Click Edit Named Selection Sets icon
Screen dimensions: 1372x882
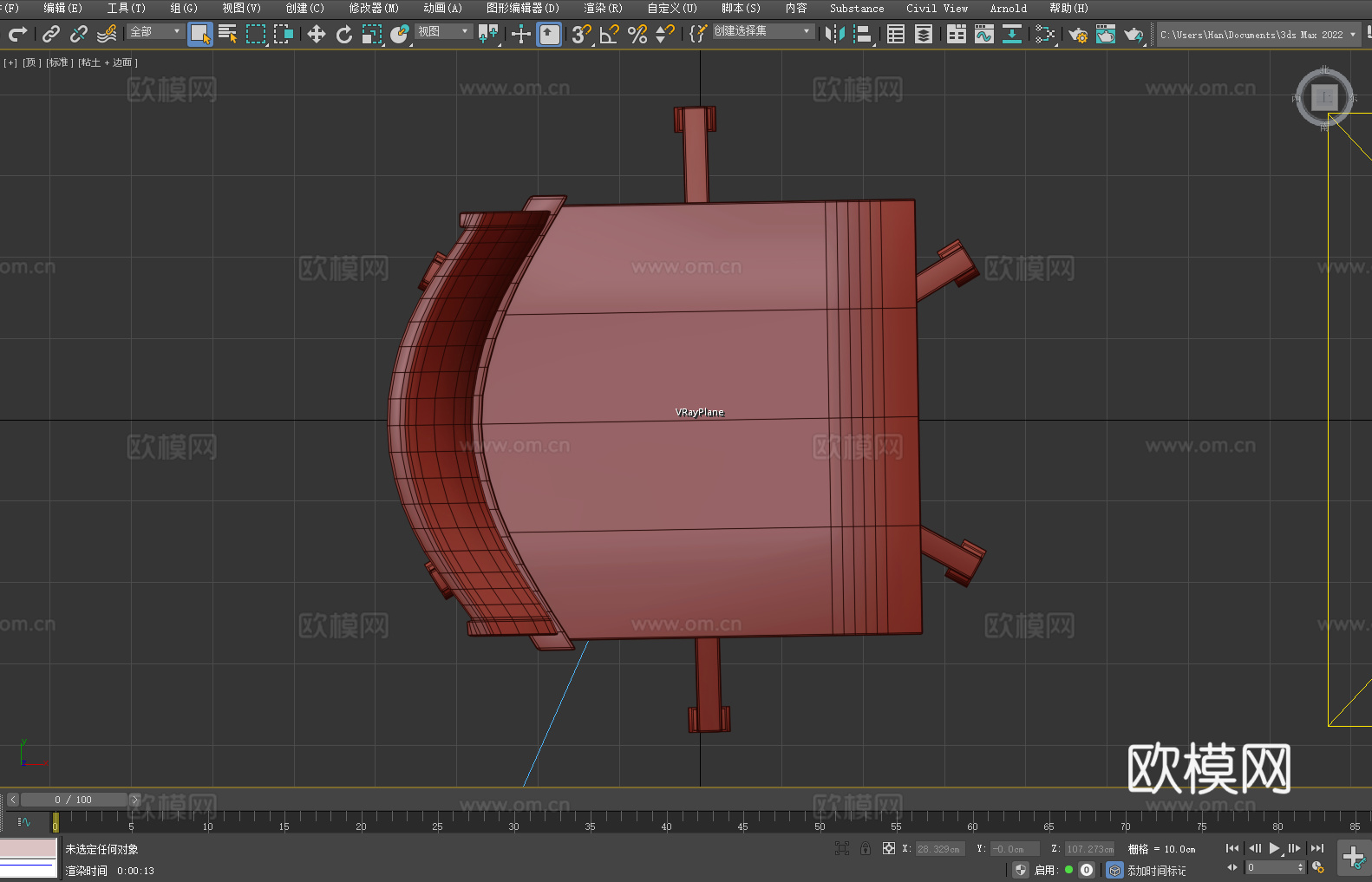click(x=698, y=34)
